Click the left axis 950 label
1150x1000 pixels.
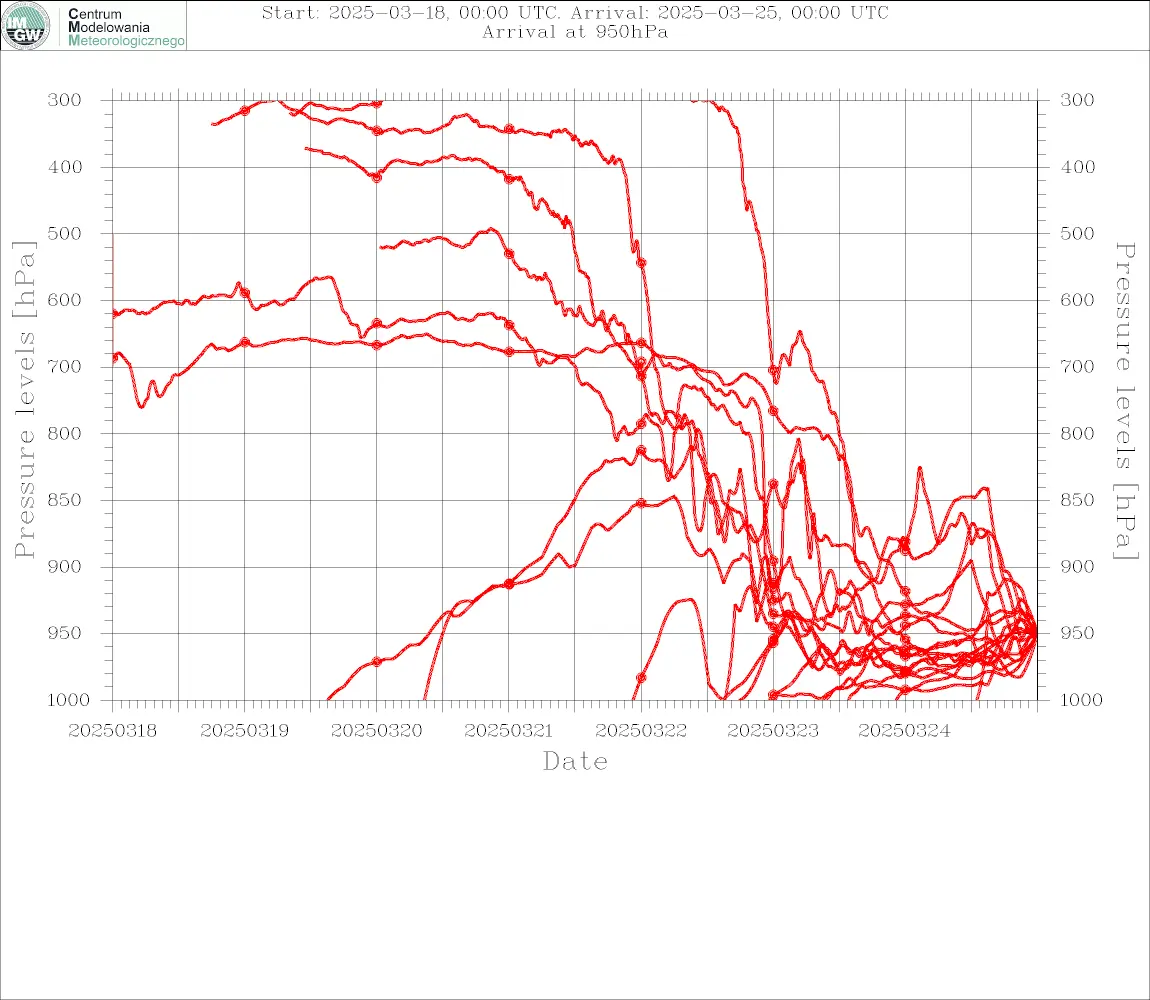[65, 632]
